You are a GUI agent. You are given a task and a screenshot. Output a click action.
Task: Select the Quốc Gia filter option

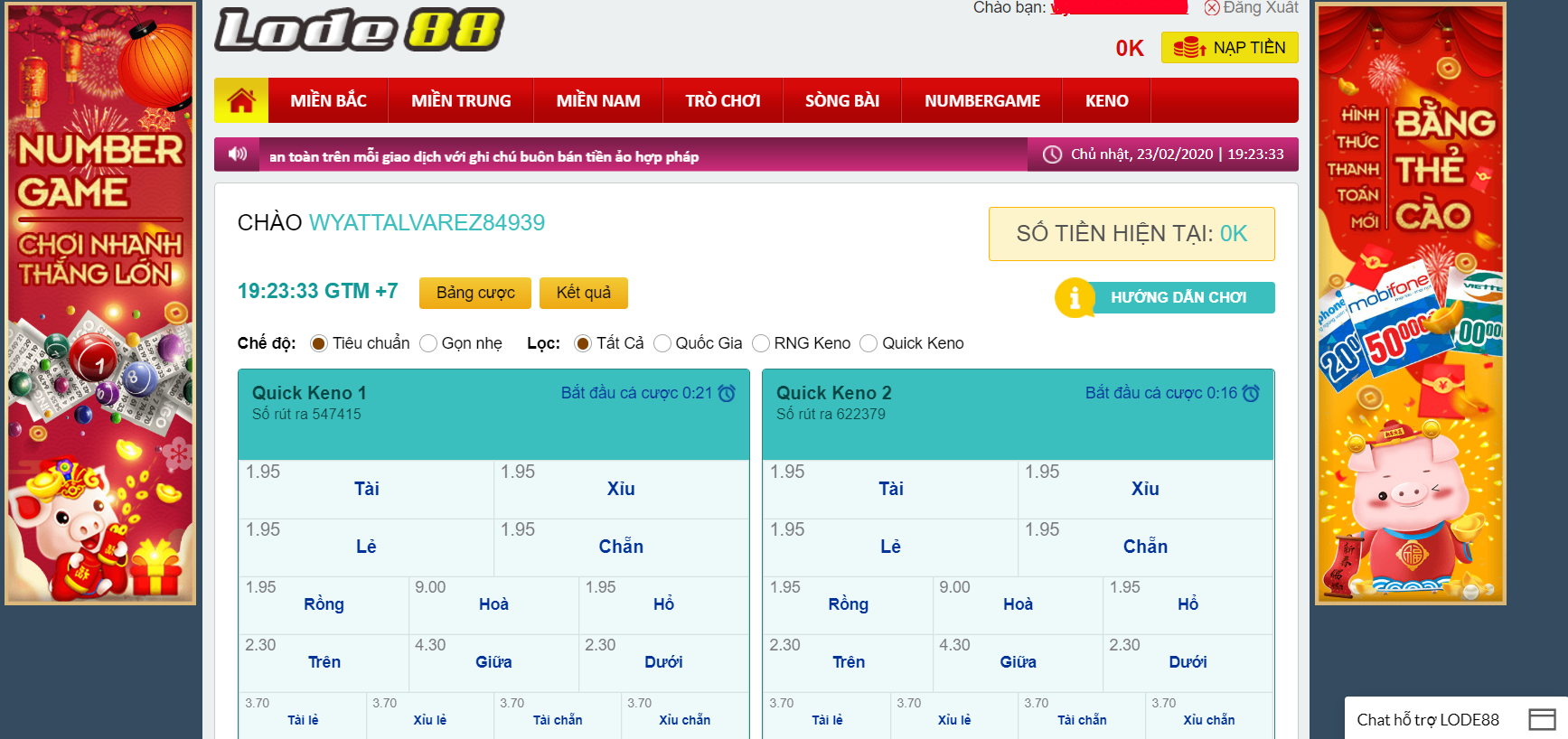coord(662,343)
